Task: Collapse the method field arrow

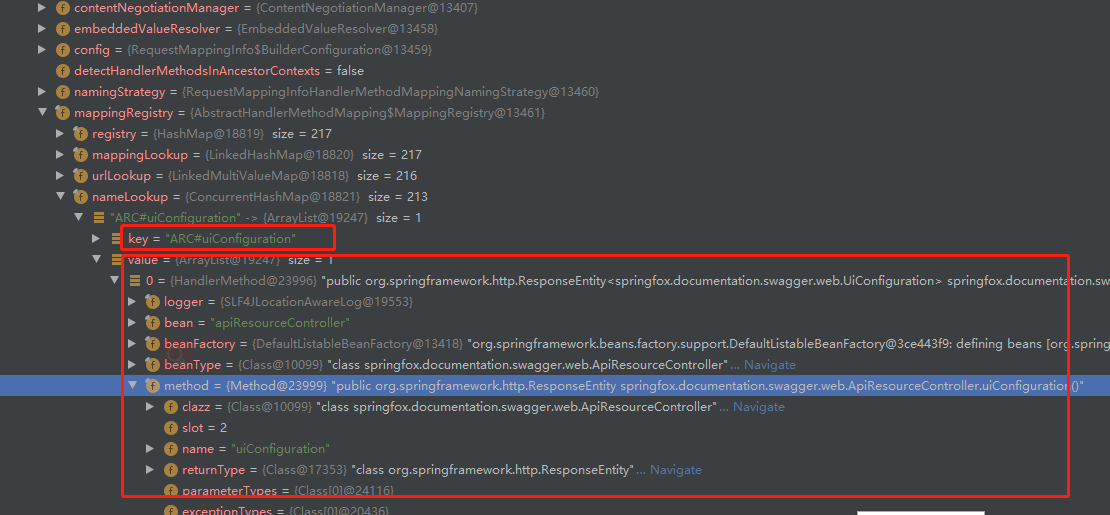Action: coord(132,385)
